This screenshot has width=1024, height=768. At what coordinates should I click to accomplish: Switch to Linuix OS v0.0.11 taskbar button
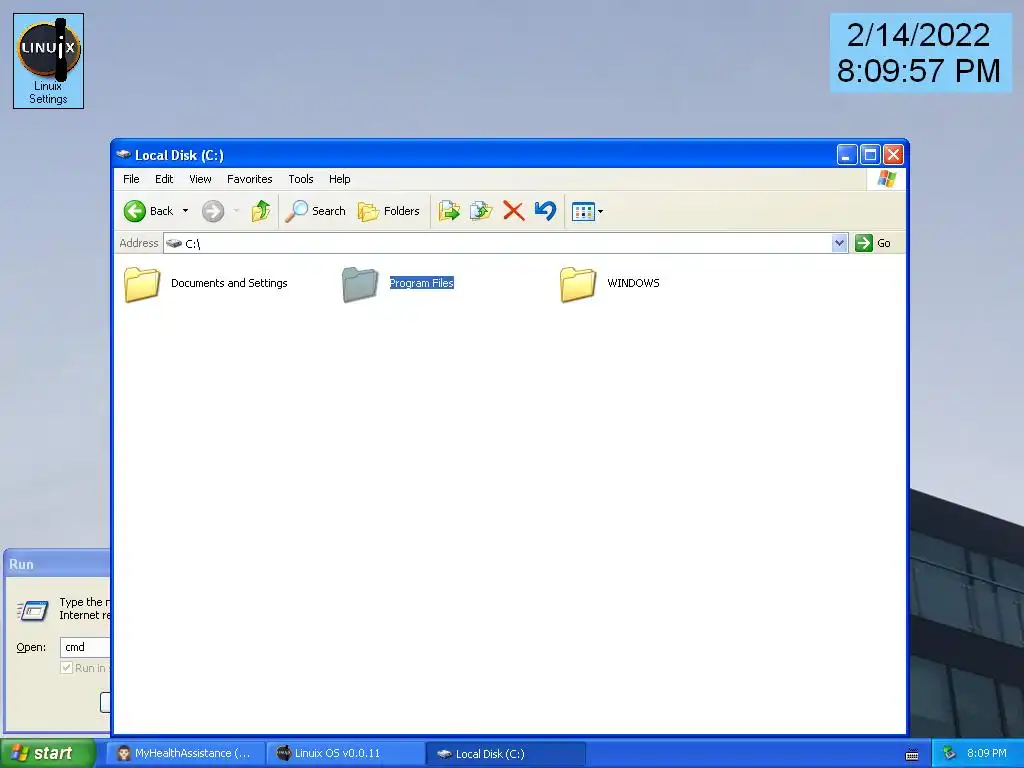[x=346, y=754]
